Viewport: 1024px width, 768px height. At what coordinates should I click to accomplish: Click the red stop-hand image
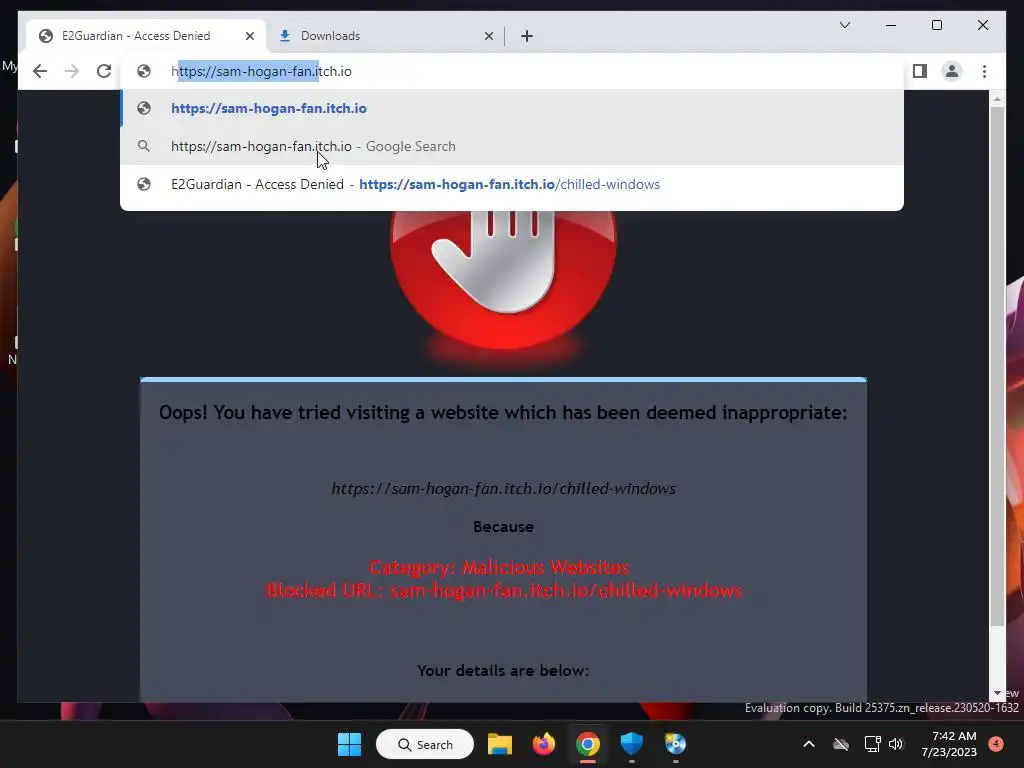point(504,281)
